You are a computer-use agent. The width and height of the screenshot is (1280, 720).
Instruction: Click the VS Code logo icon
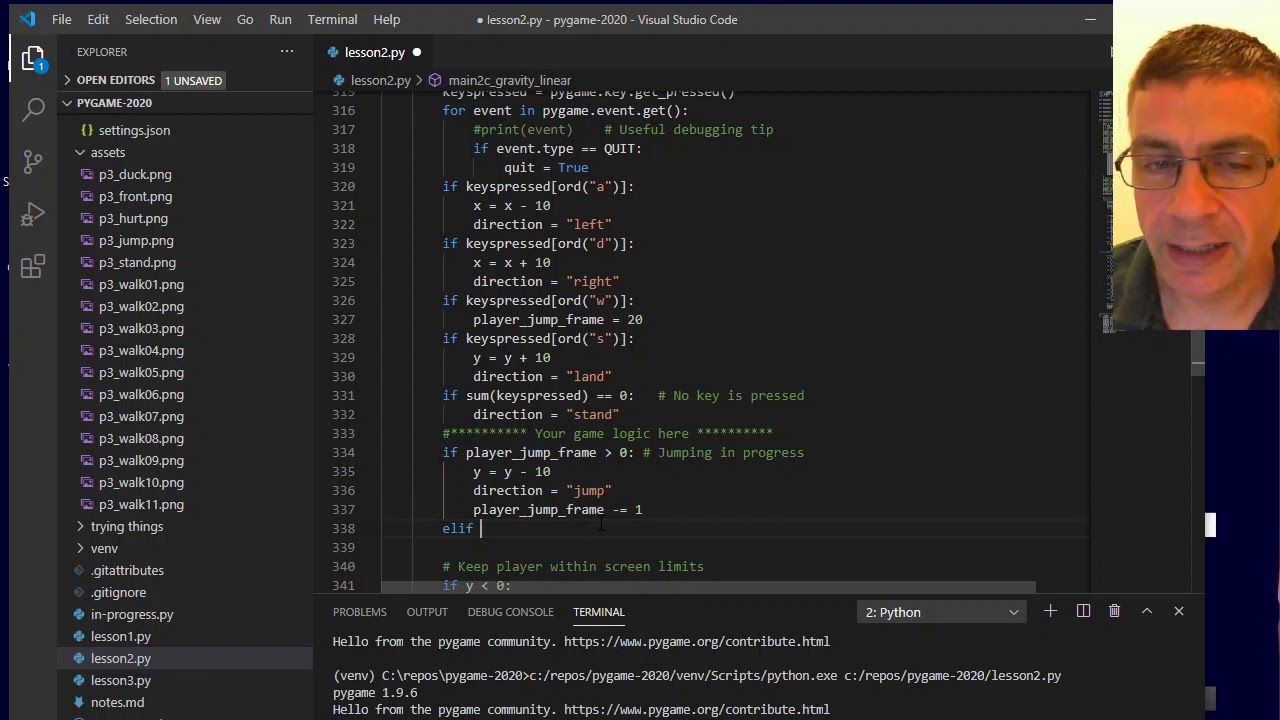pyautogui.click(x=26, y=19)
